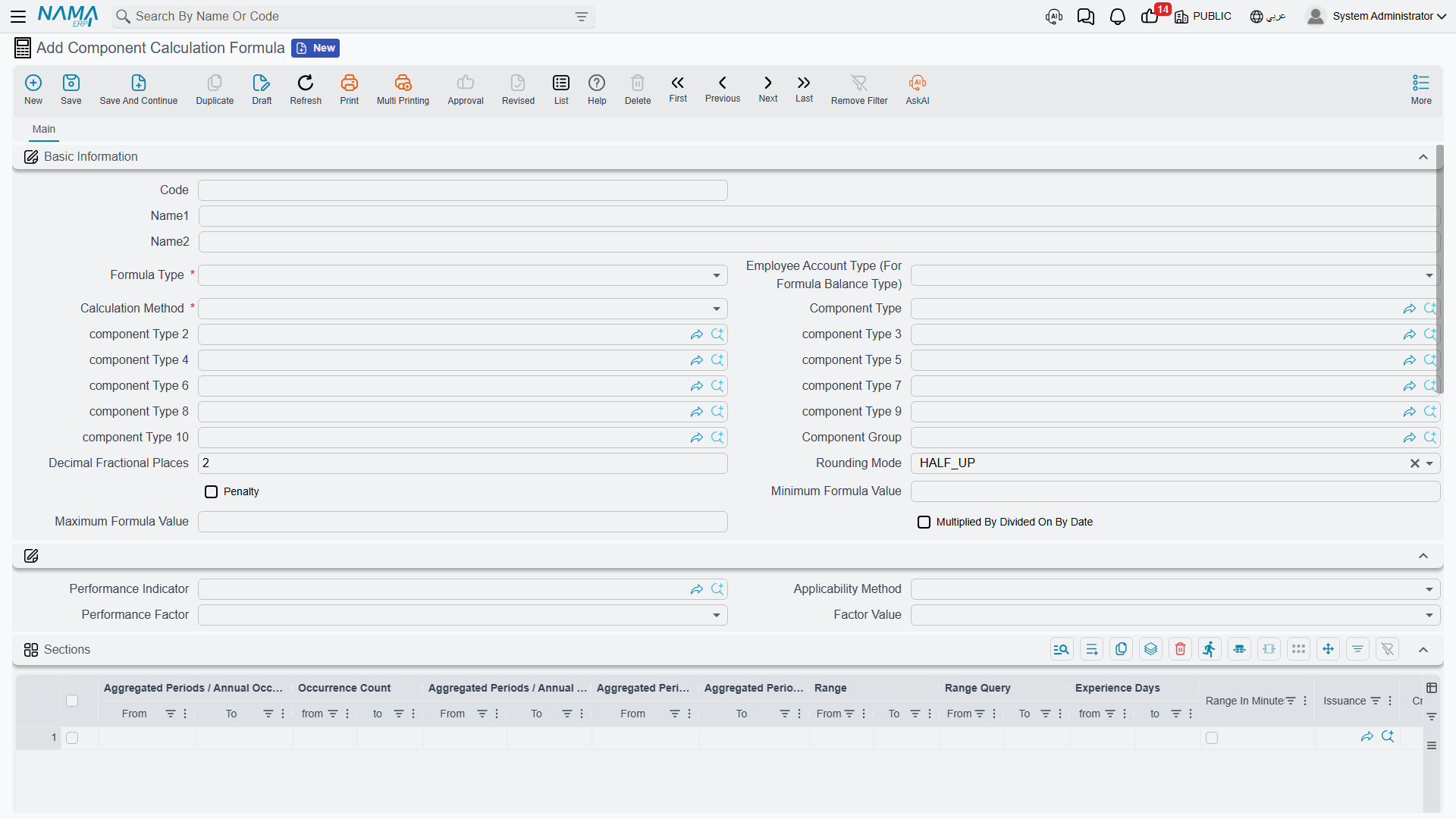Open the Applicability Method dropdown
Image resolution: width=1456 pixels, height=819 pixels.
pyautogui.click(x=1429, y=589)
